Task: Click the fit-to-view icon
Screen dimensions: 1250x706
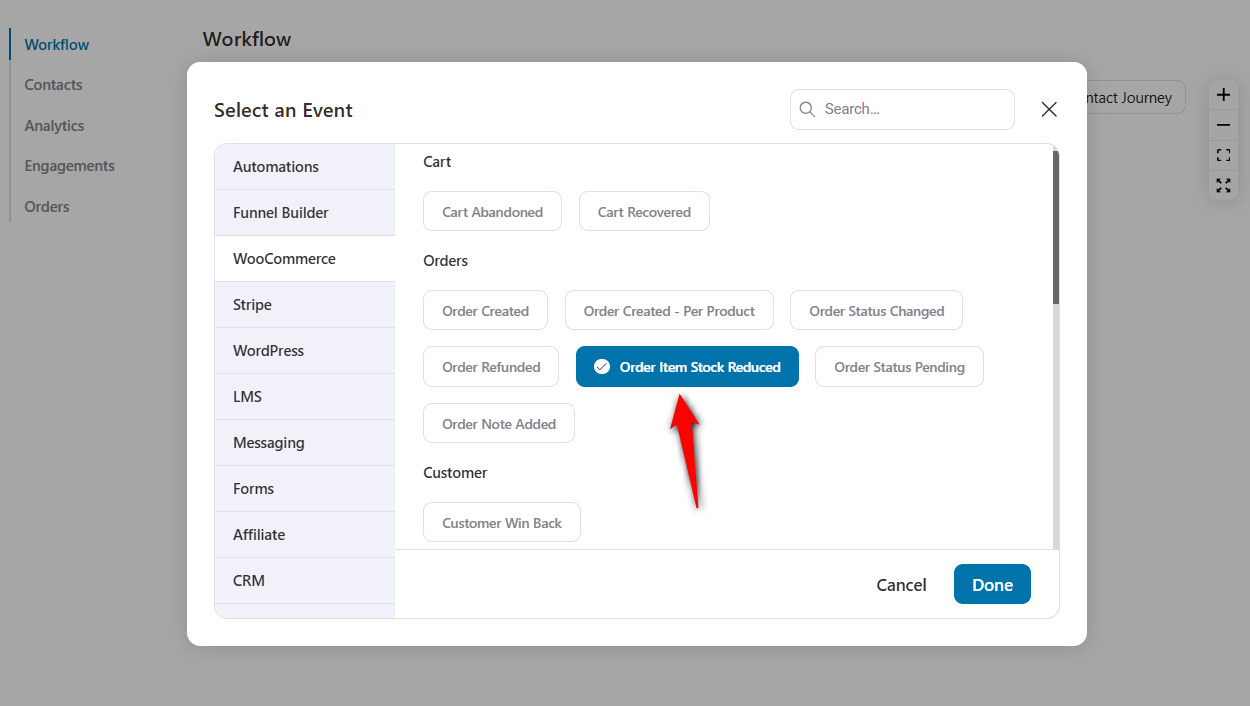Action: [1223, 155]
